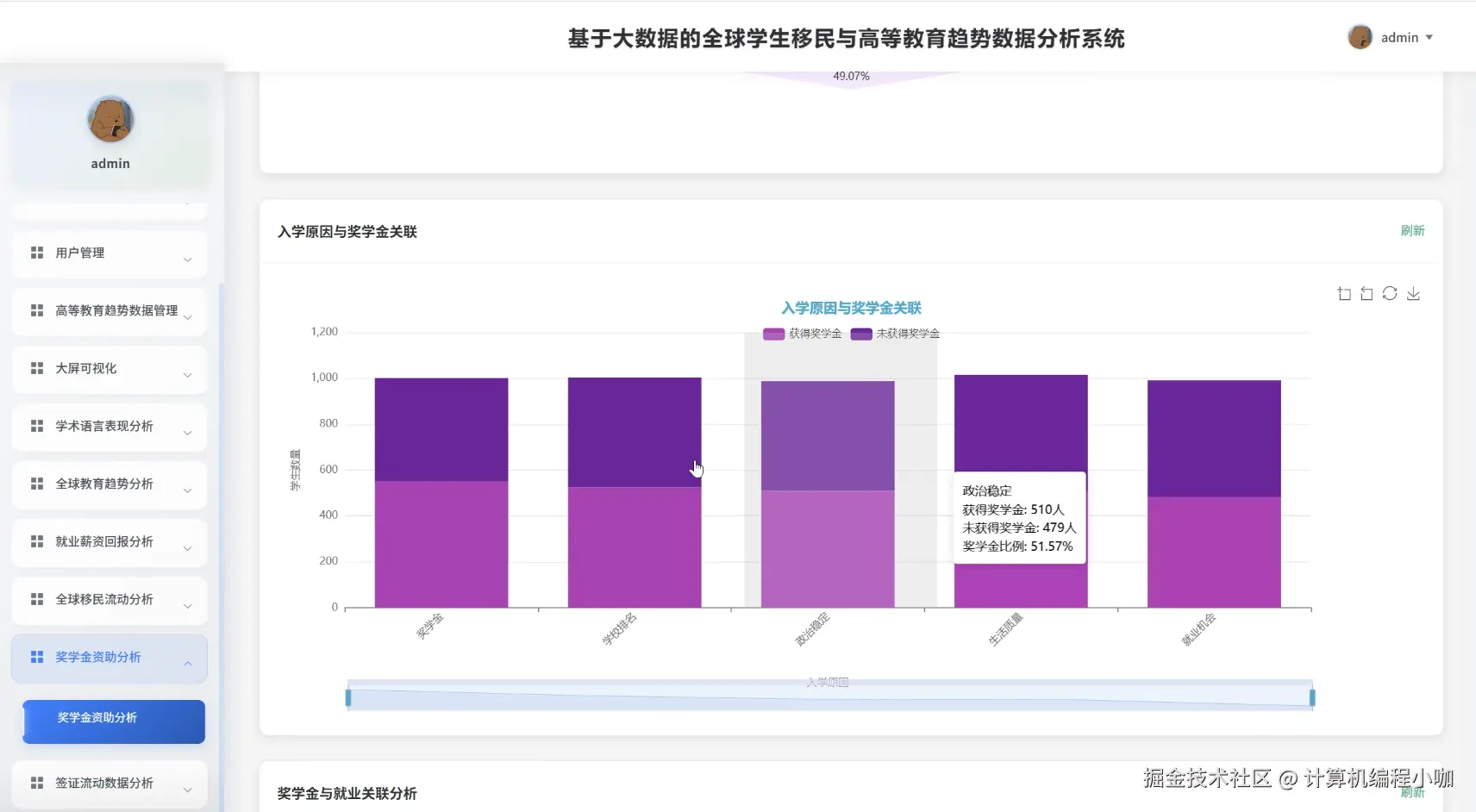Viewport: 1476px width, 812px height.
Task: Open the 就业薪资回报分析 menu item
Action: pyautogui.click(x=109, y=542)
